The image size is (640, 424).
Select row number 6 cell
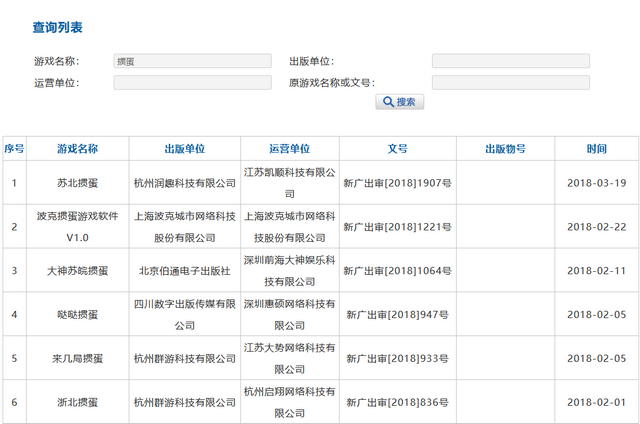[14, 402]
